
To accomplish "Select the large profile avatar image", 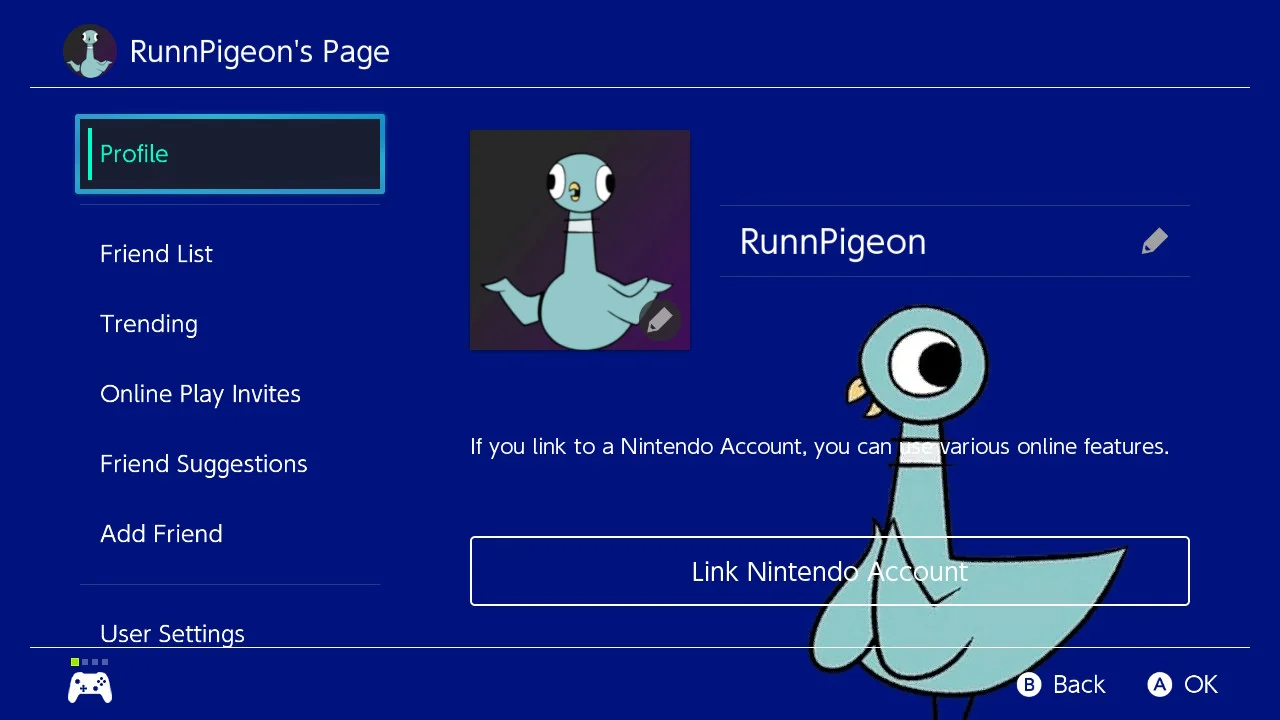I will 580,240.
